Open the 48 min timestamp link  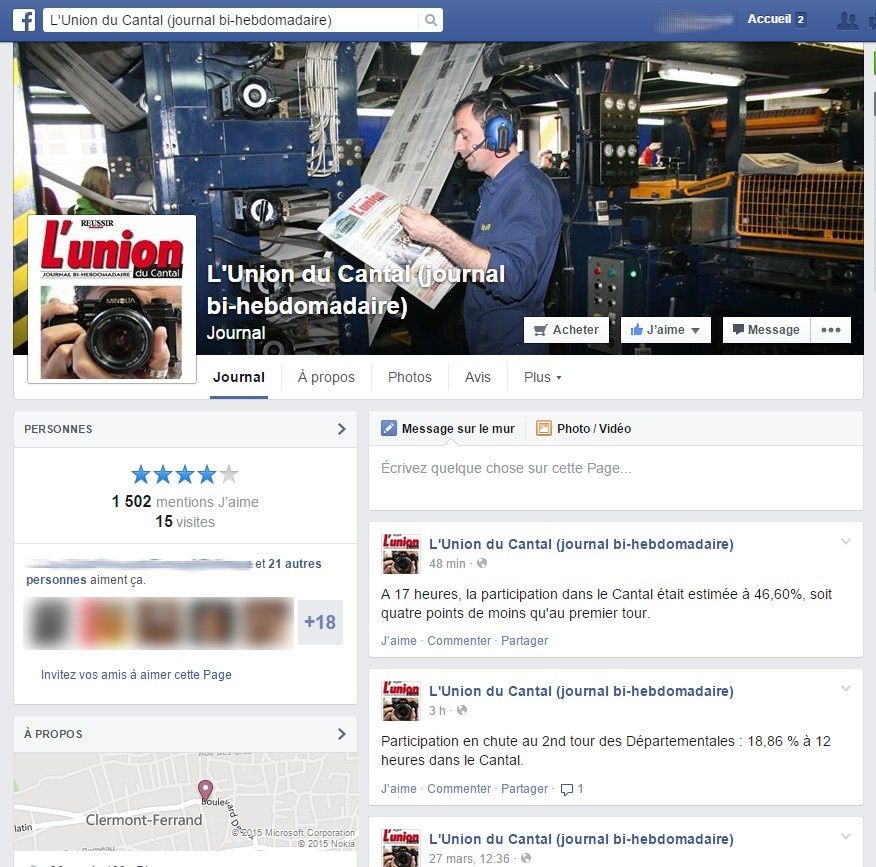[447, 564]
